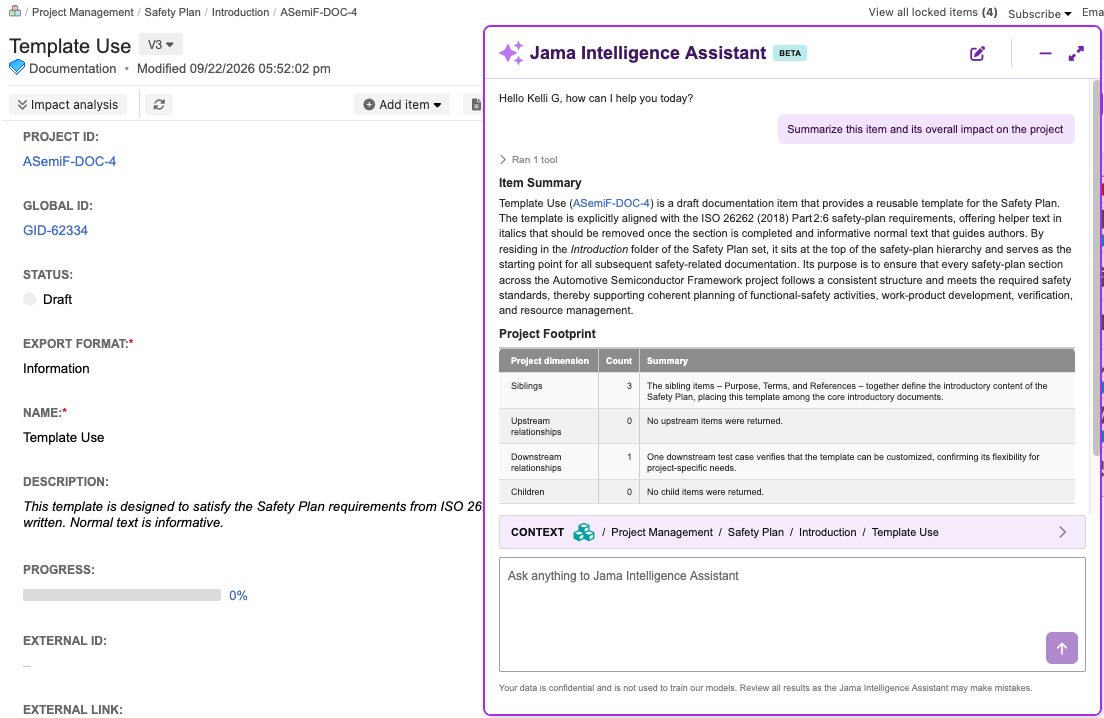Image resolution: width=1104 pixels, height=718 pixels.
Task: Click the document icon right of Add item
Action: pyautogui.click(x=476, y=104)
